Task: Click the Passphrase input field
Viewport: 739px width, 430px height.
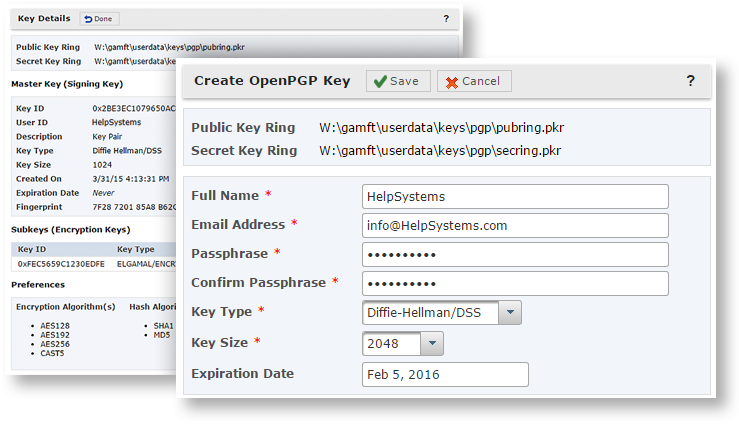Action: [515, 255]
